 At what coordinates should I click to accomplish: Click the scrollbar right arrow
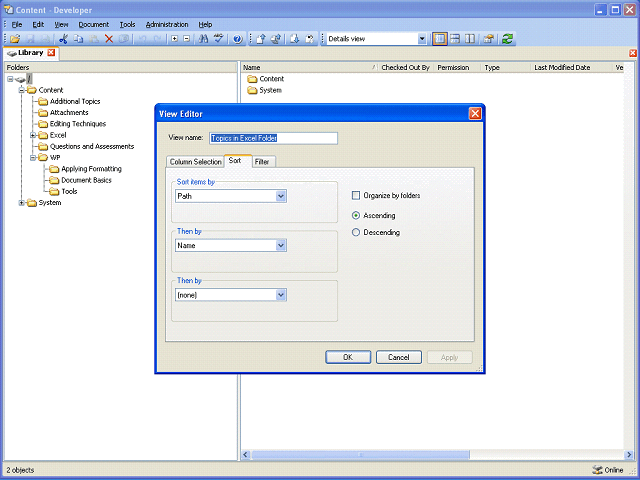[629, 455]
